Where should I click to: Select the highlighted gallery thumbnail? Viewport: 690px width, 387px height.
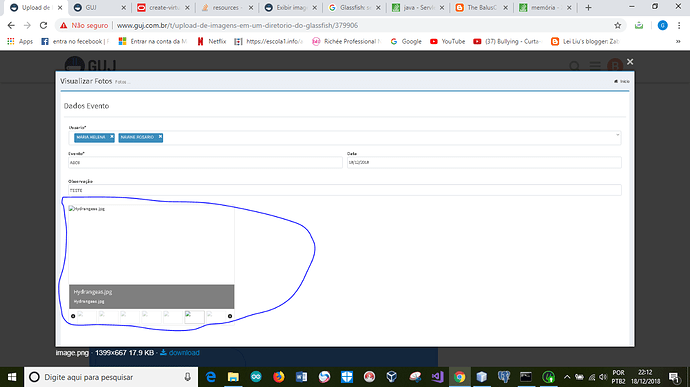point(194,317)
